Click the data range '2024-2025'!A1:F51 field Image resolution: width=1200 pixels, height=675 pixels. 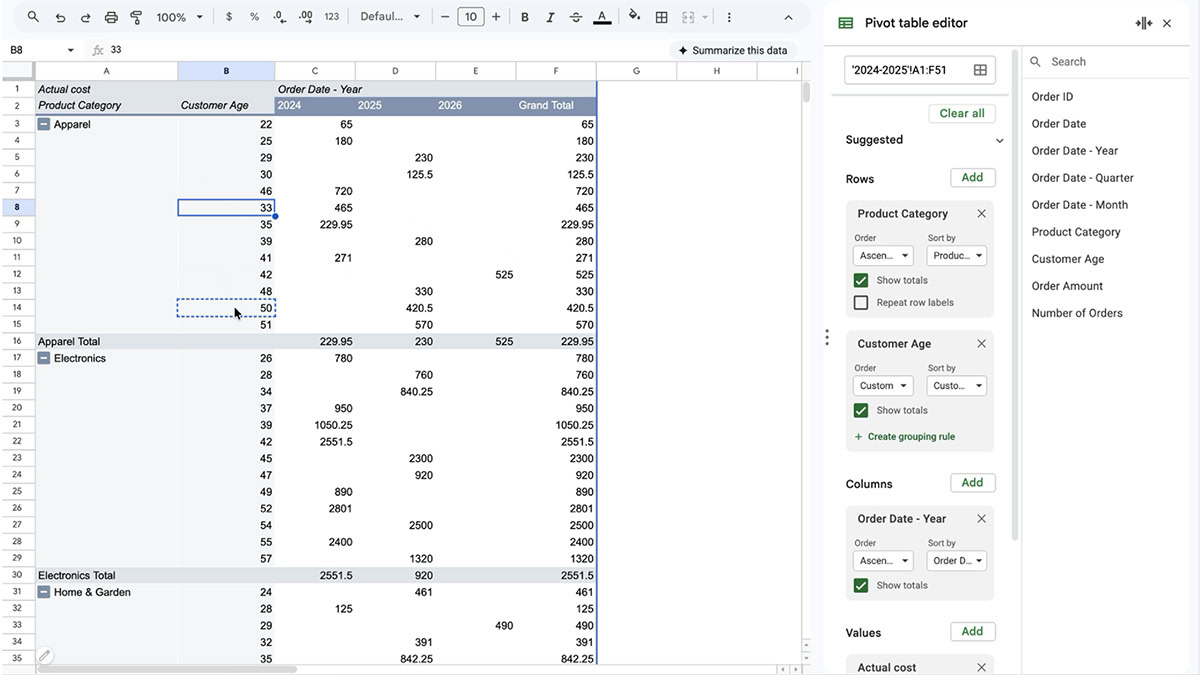920,70
